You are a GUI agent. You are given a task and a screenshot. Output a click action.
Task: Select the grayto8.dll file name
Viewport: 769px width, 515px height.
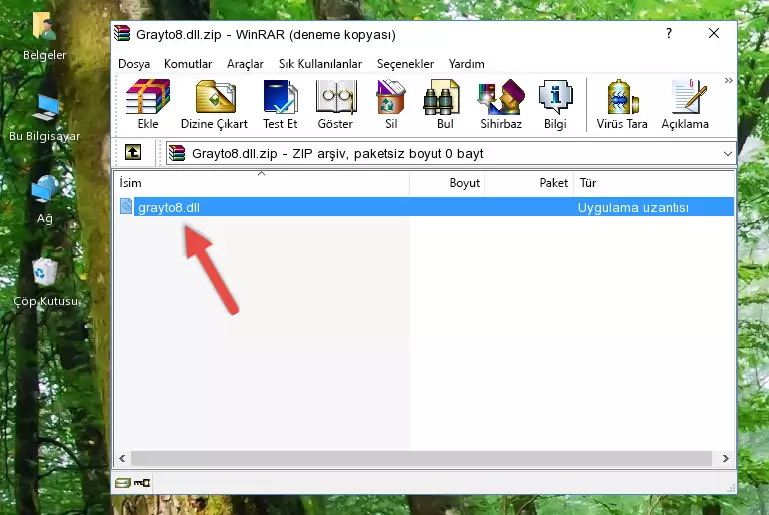point(169,207)
